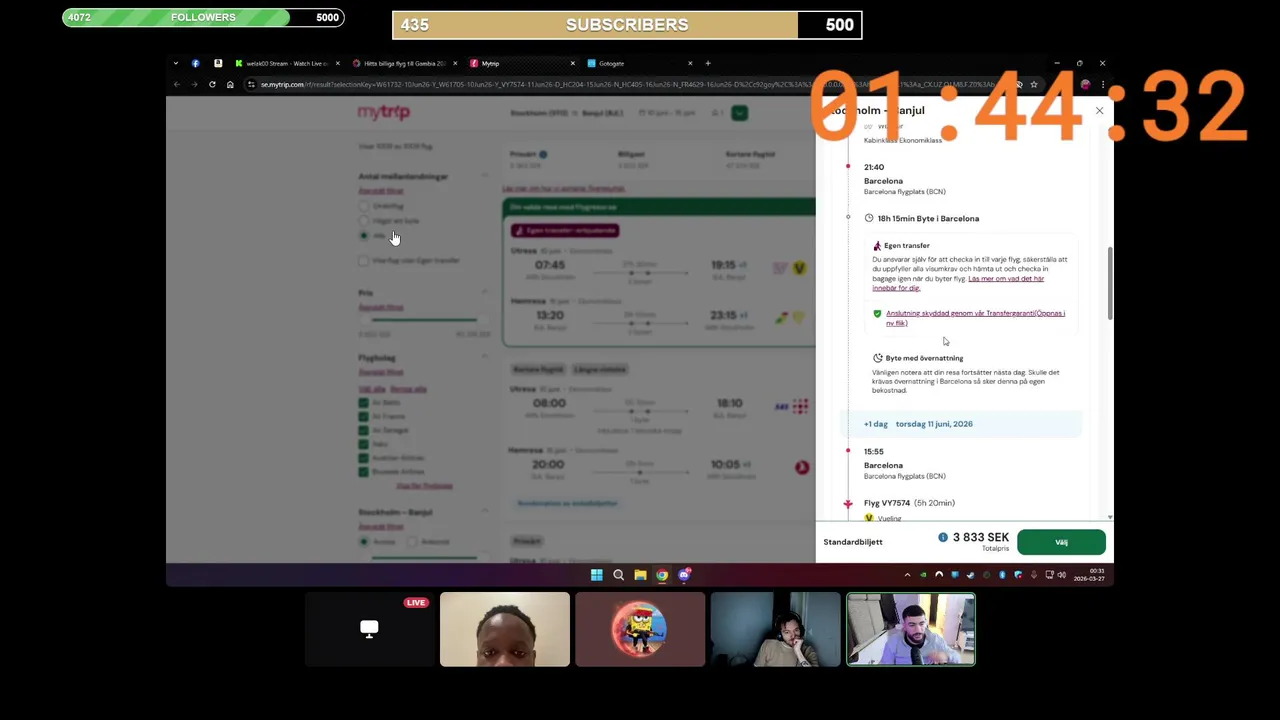Collapse the Antal mellanlandningar filter section
Viewport: 1280px width, 720px height.
click(x=485, y=176)
